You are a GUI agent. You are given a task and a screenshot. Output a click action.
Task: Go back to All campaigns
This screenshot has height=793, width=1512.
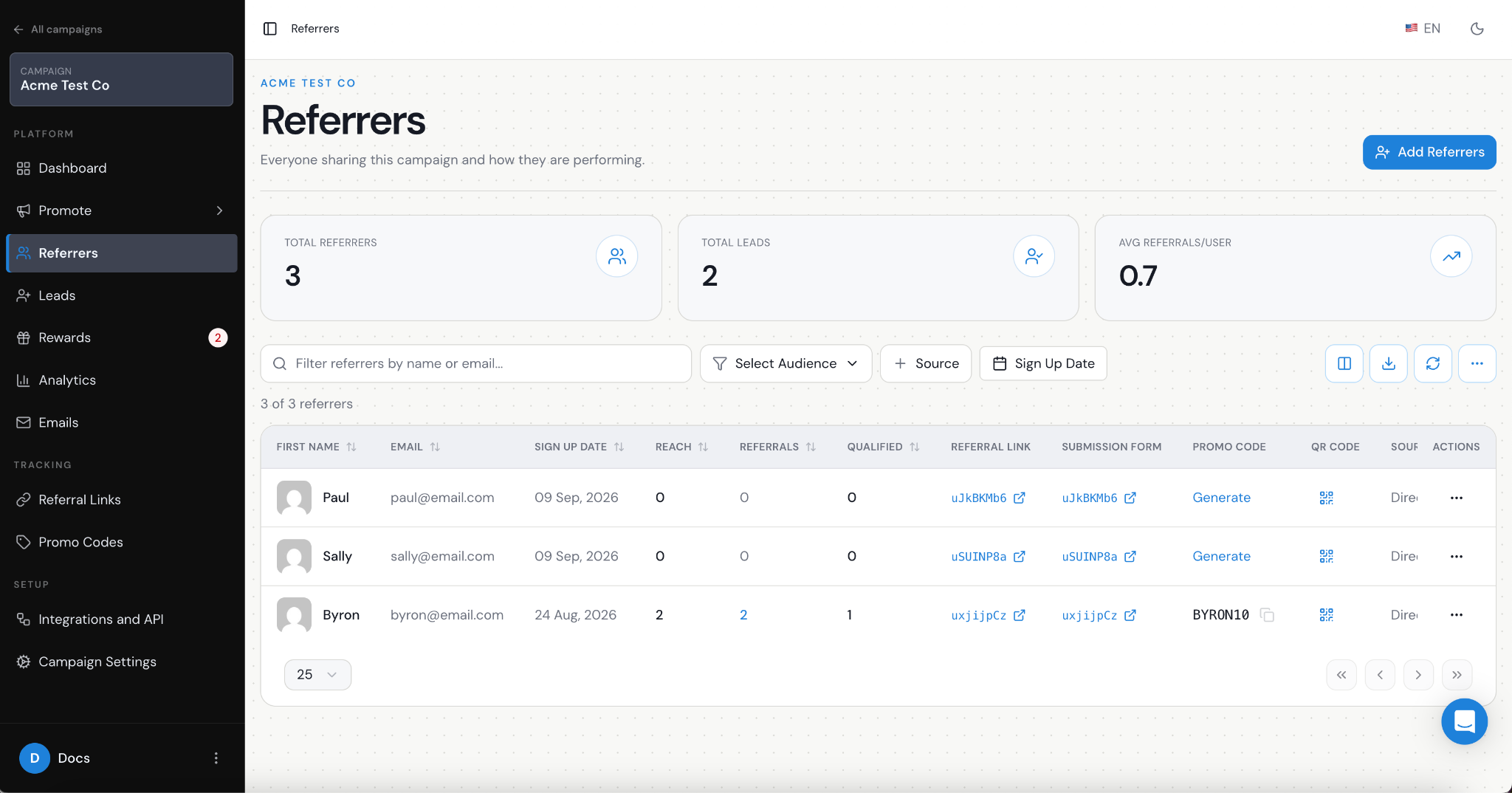click(58, 29)
